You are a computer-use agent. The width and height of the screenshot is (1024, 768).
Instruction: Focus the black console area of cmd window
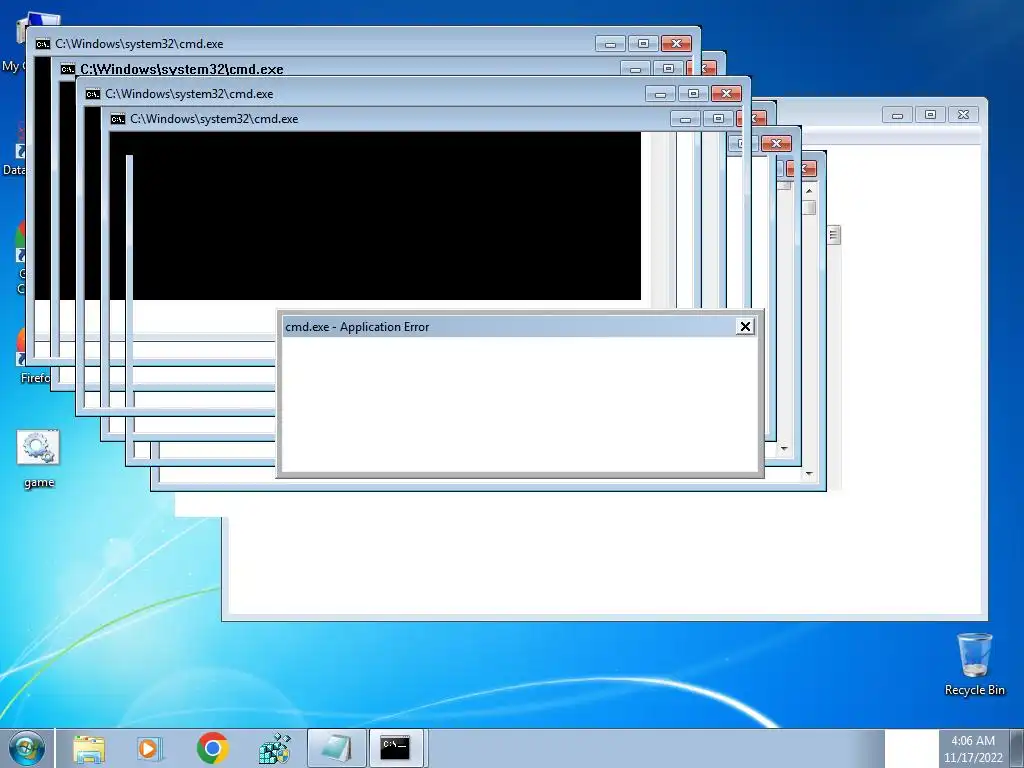click(x=376, y=216)
